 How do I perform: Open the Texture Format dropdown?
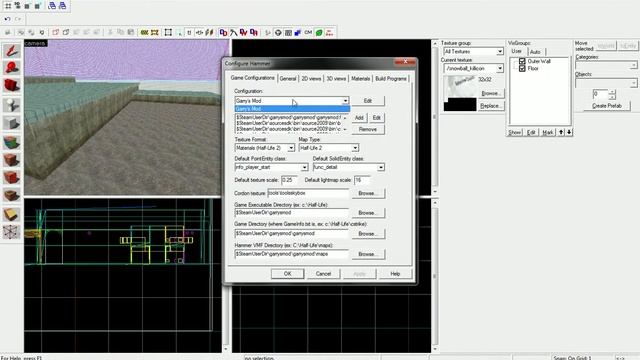[x=291, y=148]
